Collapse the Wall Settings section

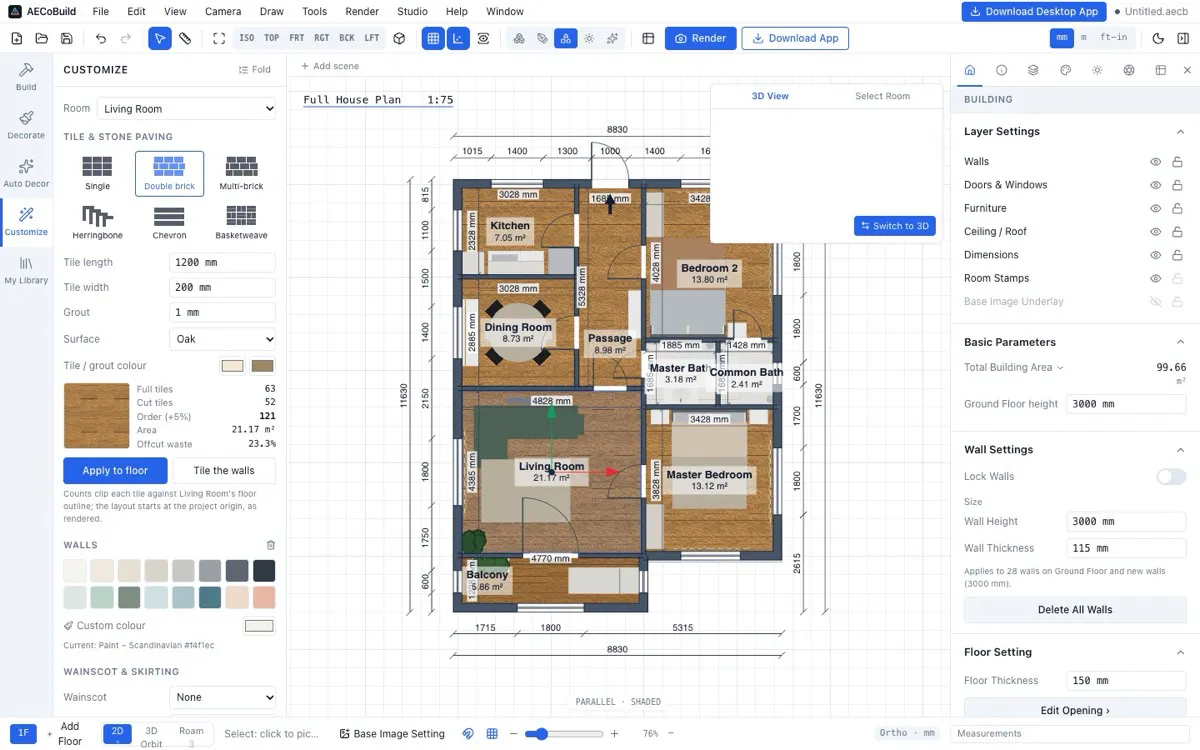tap(1180, 450)
